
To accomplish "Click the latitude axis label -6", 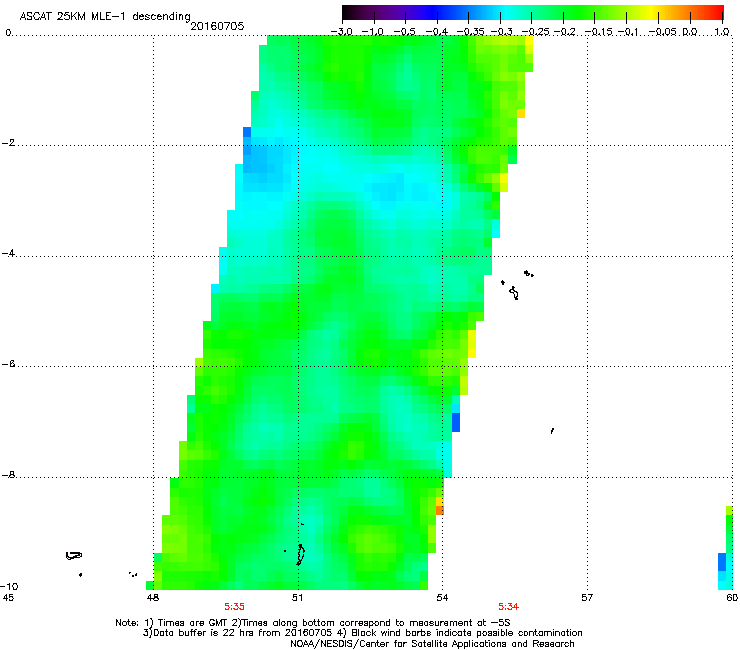I will [x=8, y=364].
